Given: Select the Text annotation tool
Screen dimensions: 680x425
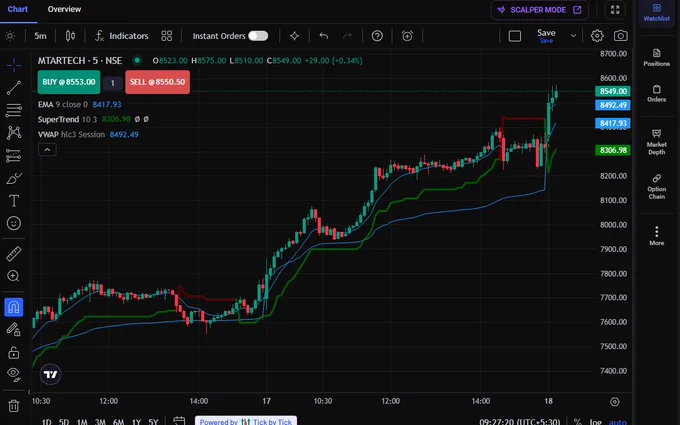Looking at the screenshot, I should coord(14,201).
